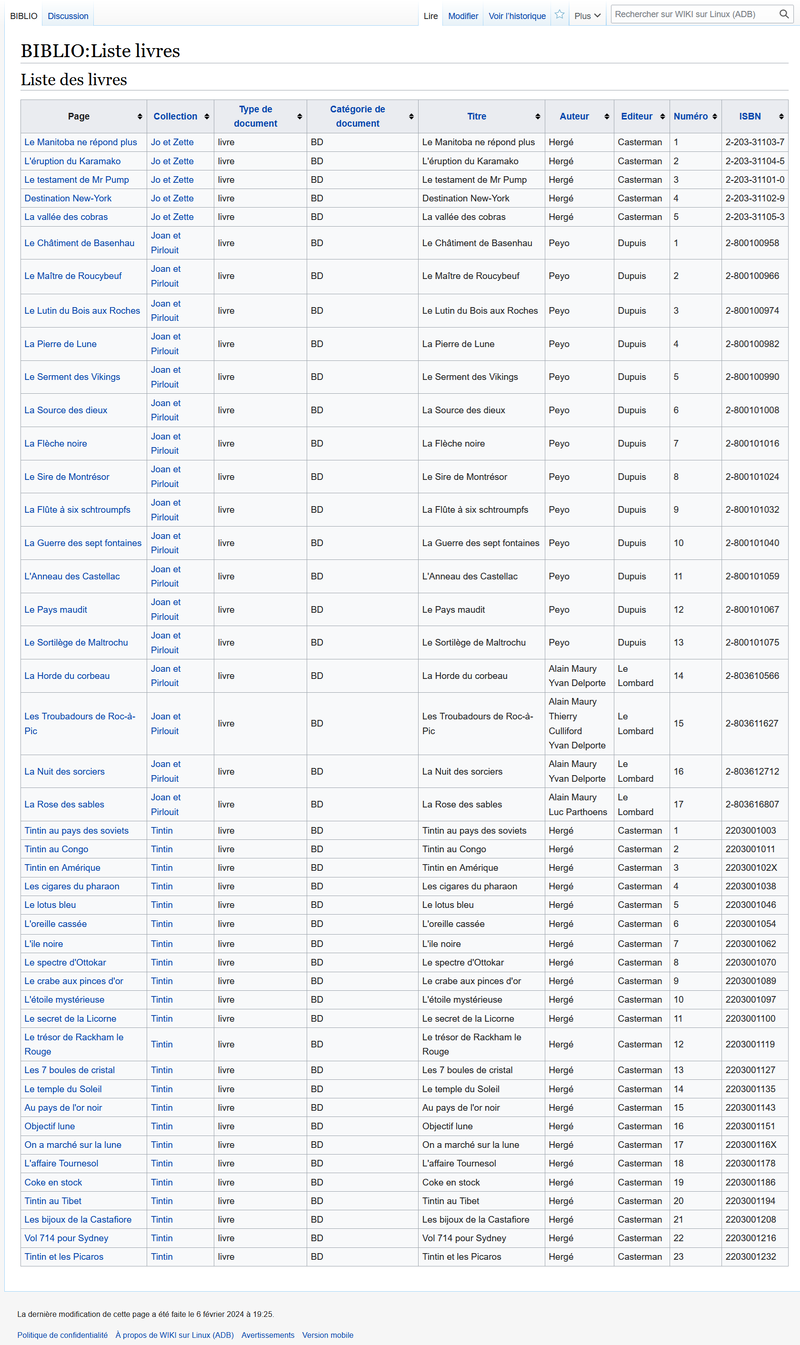Click the BIBLIO:Liste livres page heading
This screenshot has height=1345, width=800.
pos(100,51)
